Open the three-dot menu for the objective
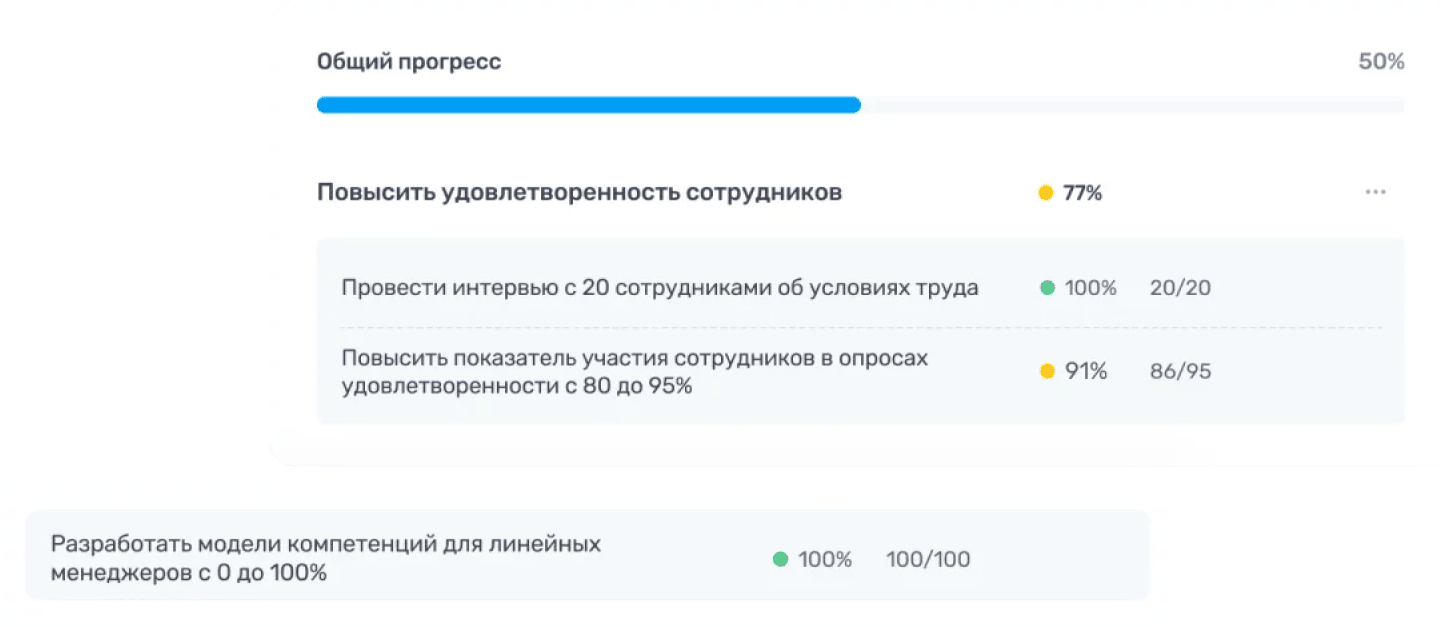Screen dimensions: 1442x627 point(1375,193)
